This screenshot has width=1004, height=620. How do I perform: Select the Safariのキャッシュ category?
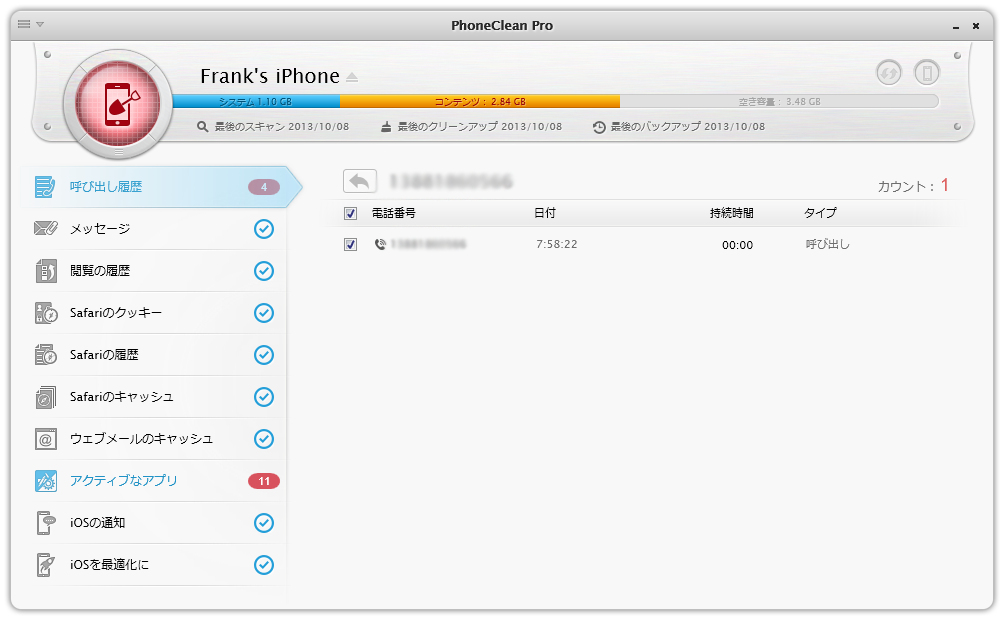(x=156, y=397)
